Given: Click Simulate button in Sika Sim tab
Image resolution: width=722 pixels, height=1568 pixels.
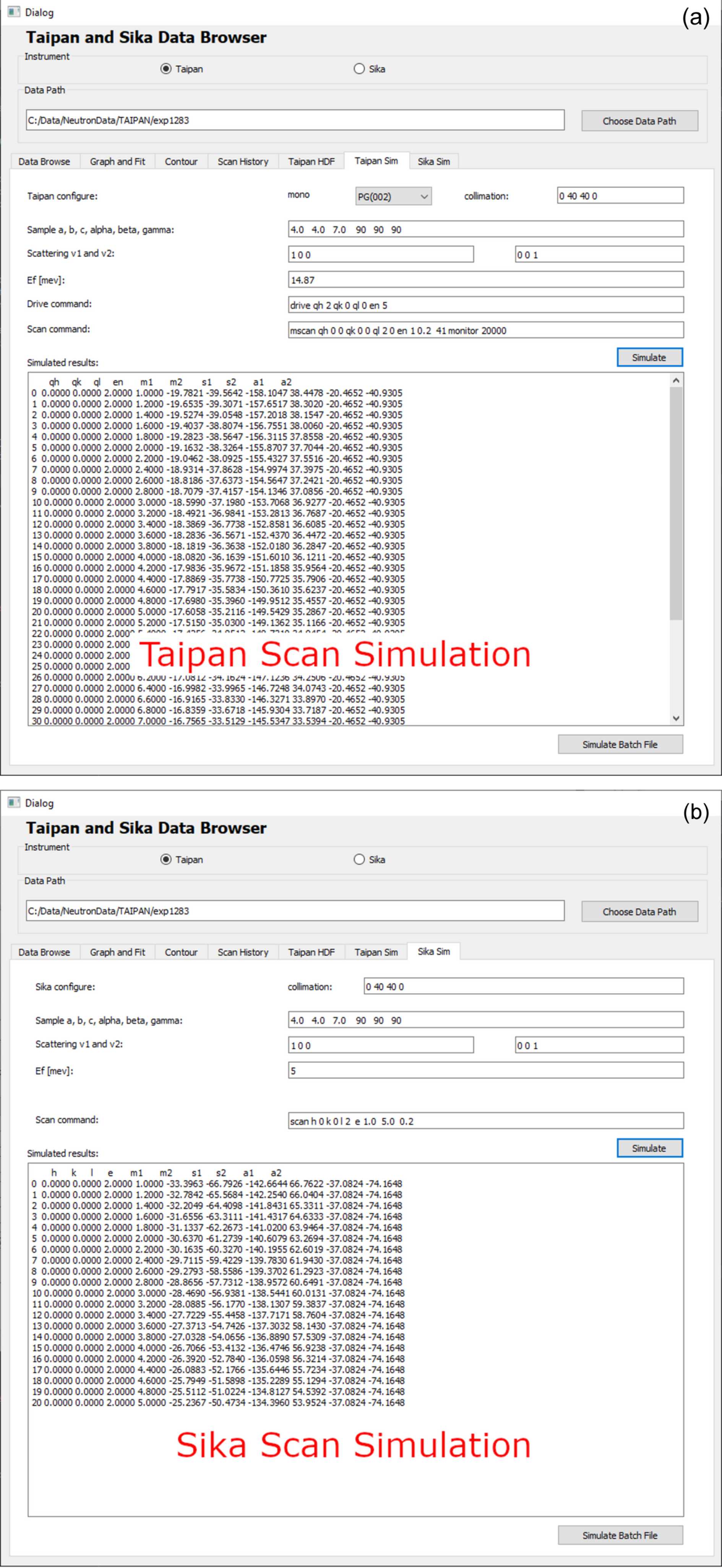Looking at the screenshot, I should [x=650, y=1148].
